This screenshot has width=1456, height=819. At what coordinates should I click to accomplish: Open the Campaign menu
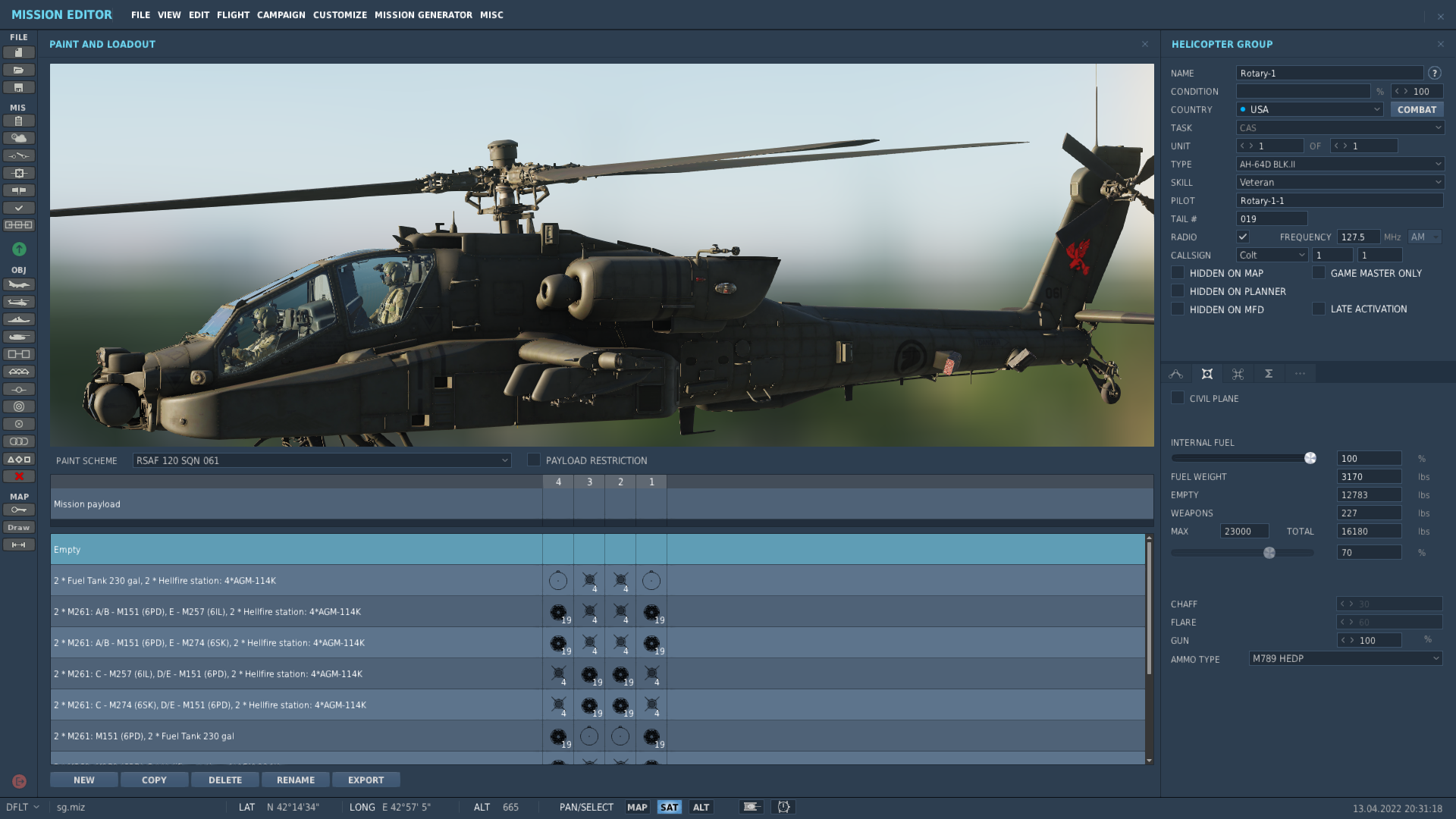281,15
